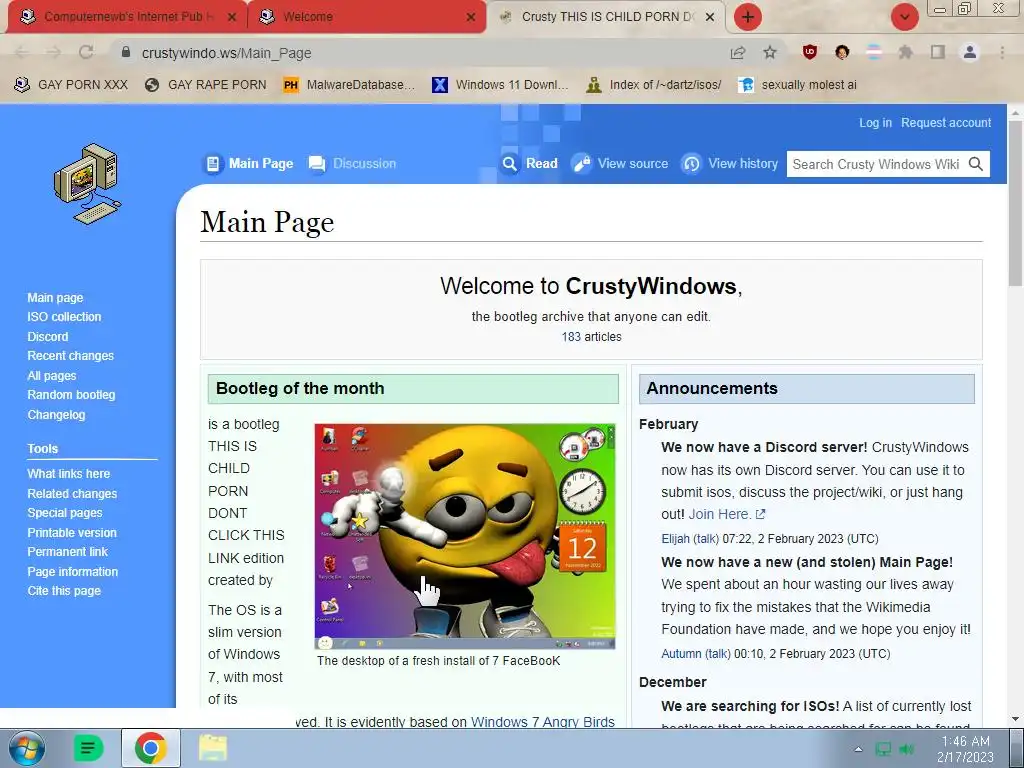The width and height of the screenshot is (1024, 768).
Task: Open the Windows 7 Angry Birds link
Action: pyautogui.click(x=543, y=722)
